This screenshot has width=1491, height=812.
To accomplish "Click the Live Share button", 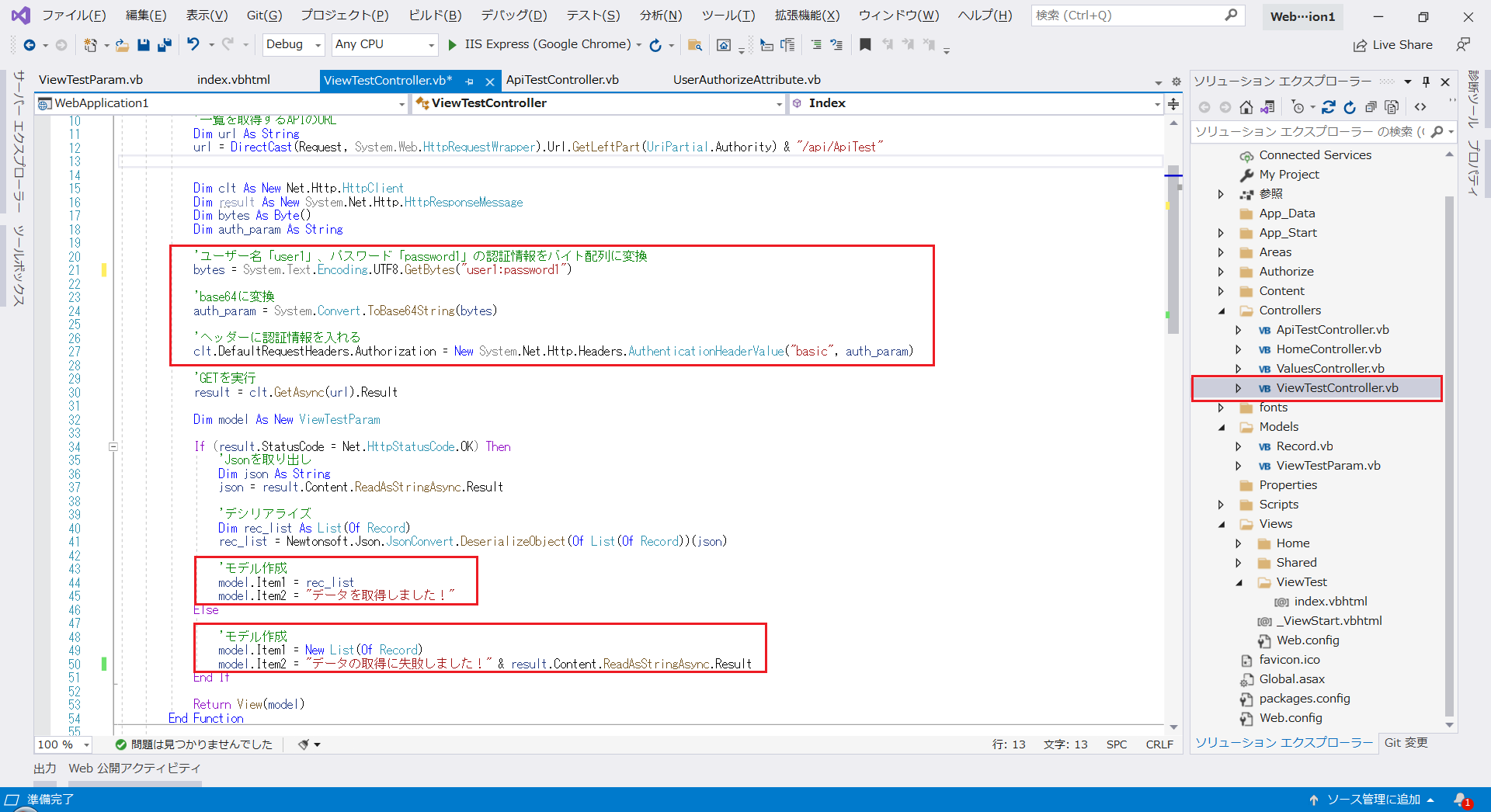I will (x=1393, y=44).
